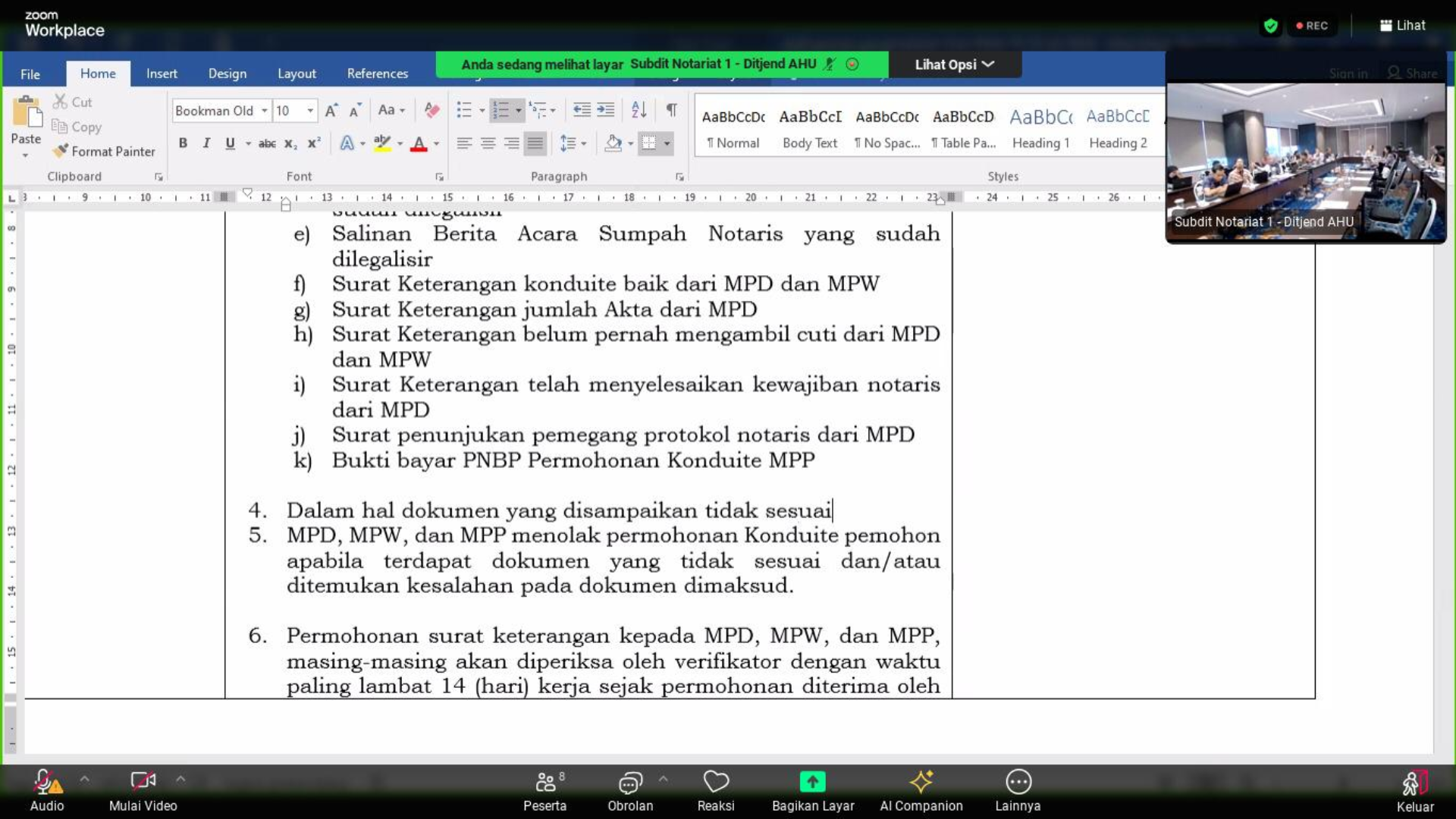The image size is (1456, 819).
Task: Open line spacing dropdown
Action: click(x=573, y=143)
